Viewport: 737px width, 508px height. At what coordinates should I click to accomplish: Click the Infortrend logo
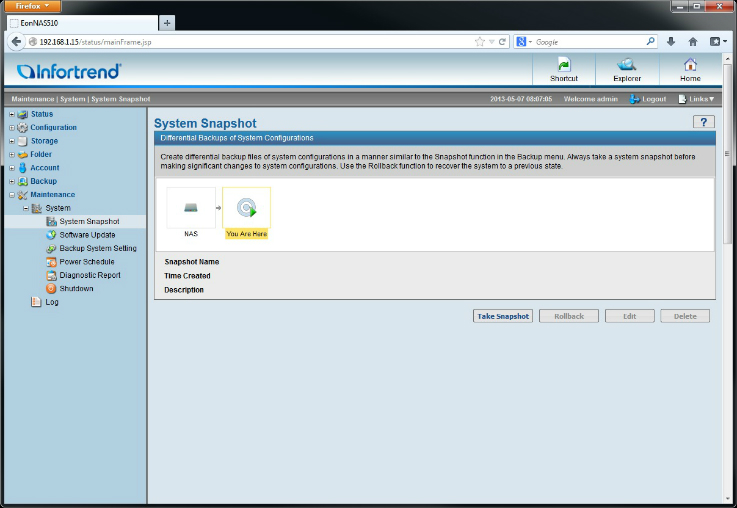click(x=69, y=71)
